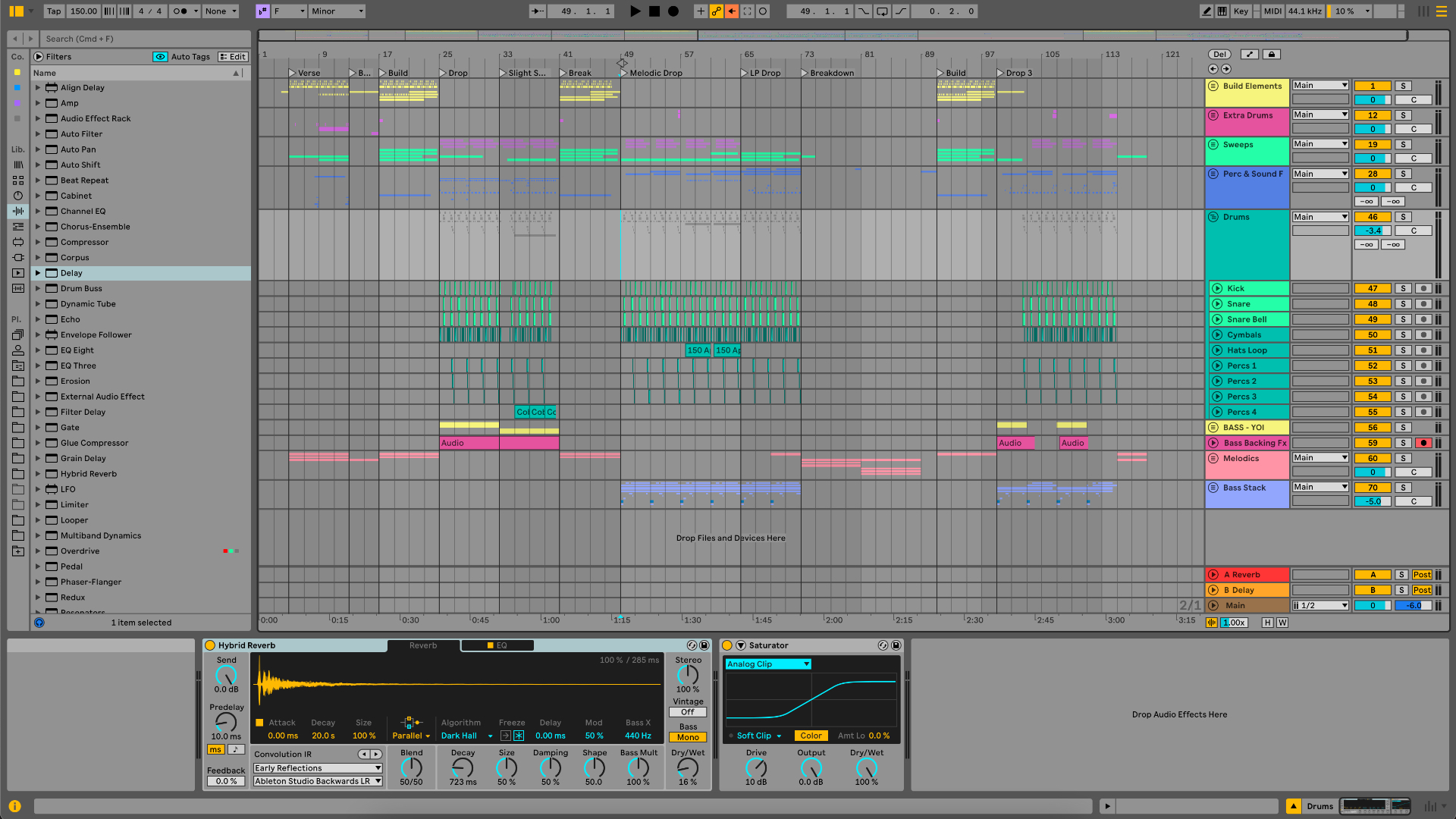This screenshot has width=1456, height=819.
Task: Toggle the loop switch in the transport bar
Action: (x=880, y=11)
